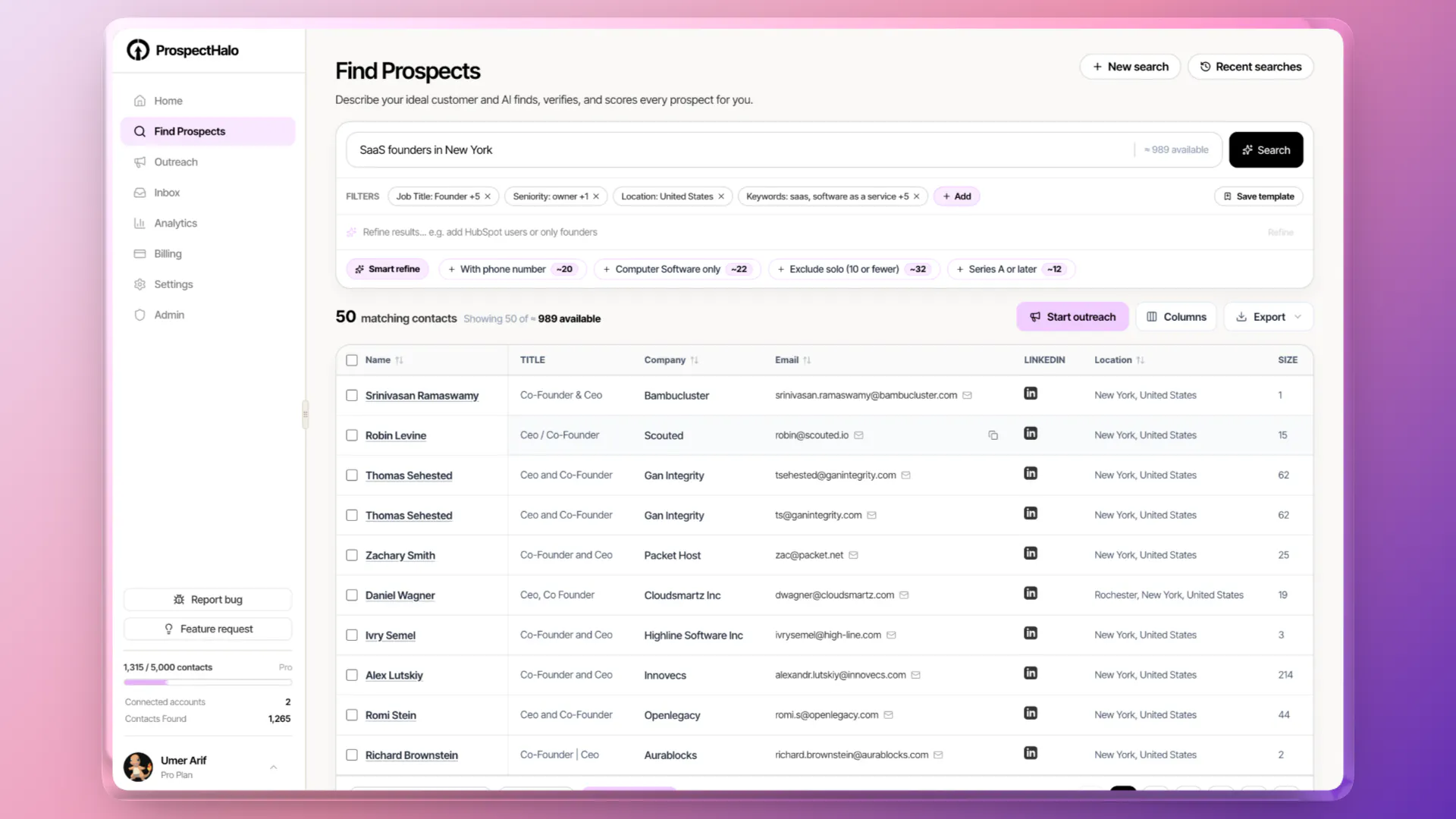Select checkbox for tsehested@ganintegrity.com row
Image resolution: width=1456 pixels, height=819 pixels.
tap(352, 475)
